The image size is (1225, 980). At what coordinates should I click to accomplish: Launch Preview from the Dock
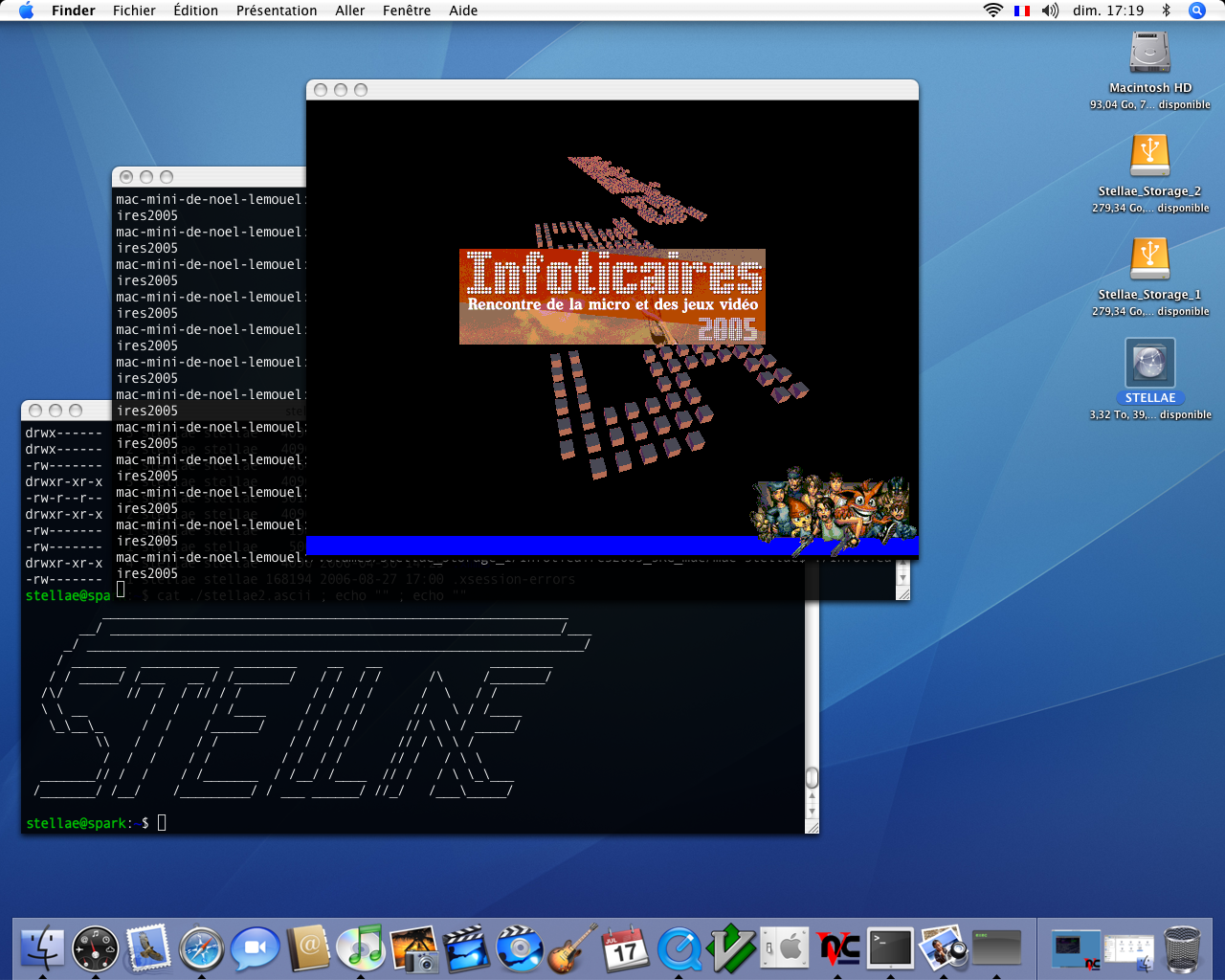[944, 949]
